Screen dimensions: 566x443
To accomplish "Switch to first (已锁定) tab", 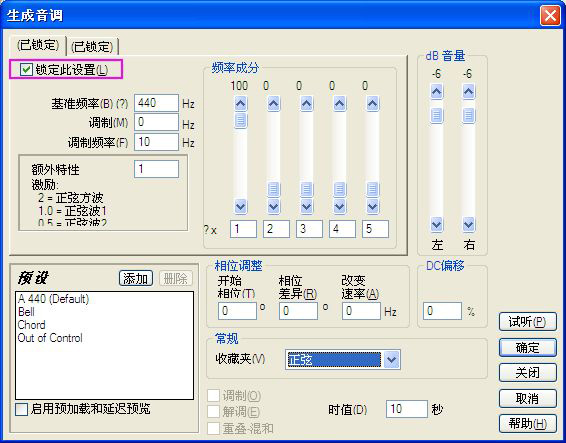I will point(38,45).
